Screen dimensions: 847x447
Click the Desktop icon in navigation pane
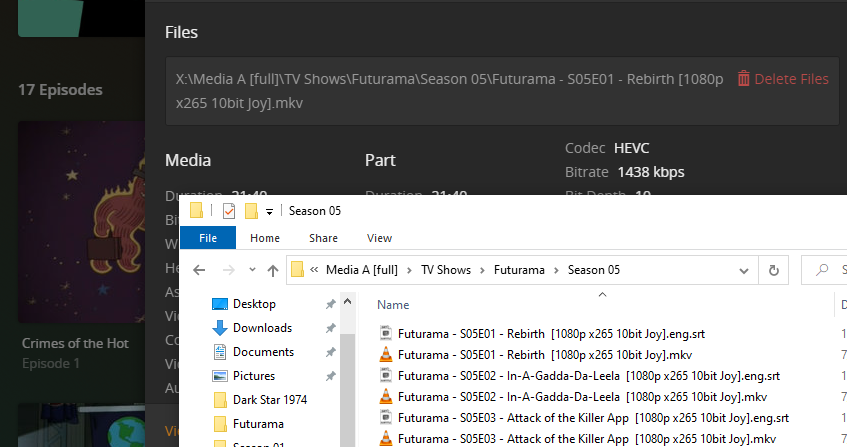coord(220,304)
